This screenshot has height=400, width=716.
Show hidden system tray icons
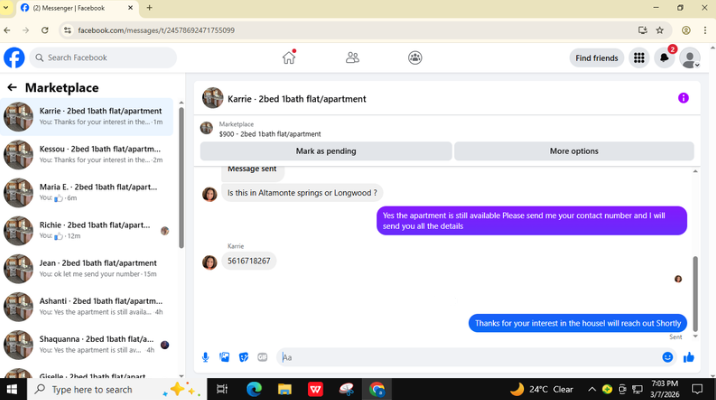tap(592, 389)
